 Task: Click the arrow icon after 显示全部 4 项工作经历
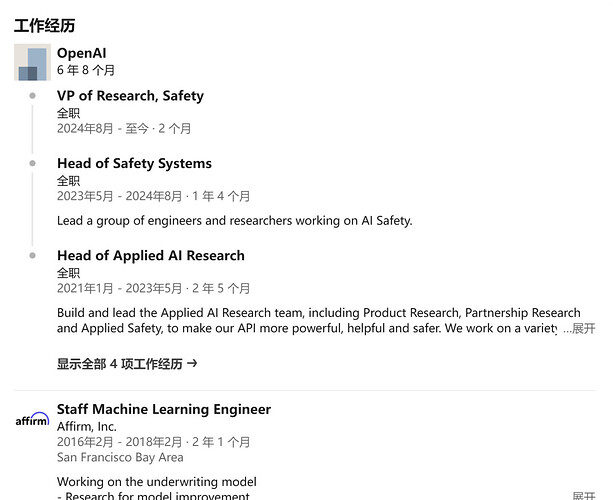click(x=192, y=364)
